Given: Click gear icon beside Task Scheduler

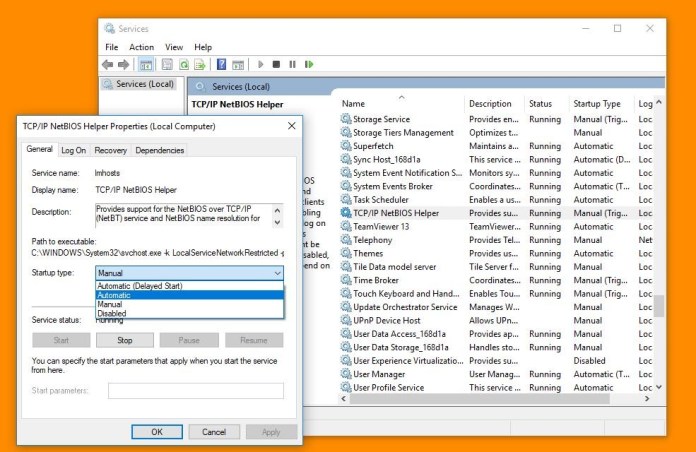Looking at the screenshot, I should (x=346, y=199).
